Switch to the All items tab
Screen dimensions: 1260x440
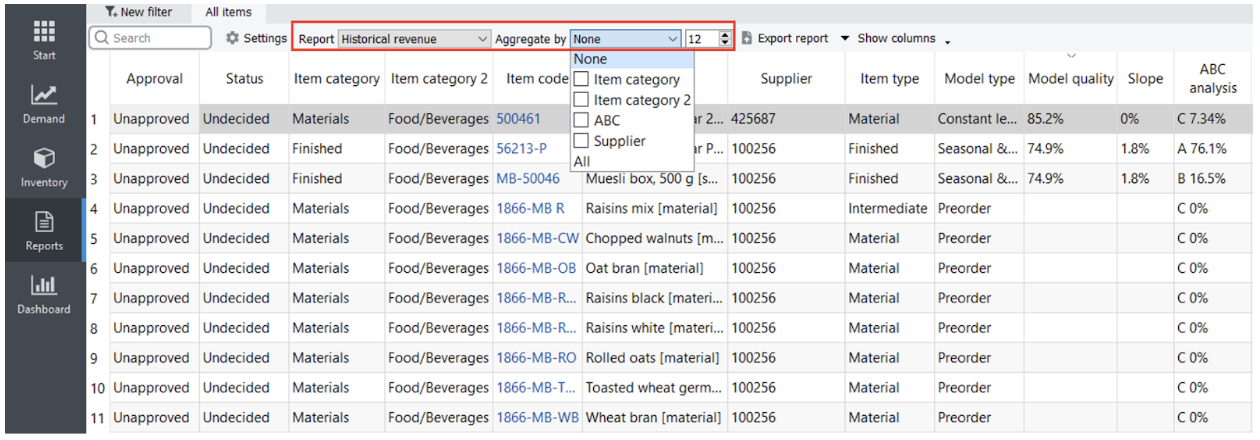pyautogui.click(x=229, y=12)
